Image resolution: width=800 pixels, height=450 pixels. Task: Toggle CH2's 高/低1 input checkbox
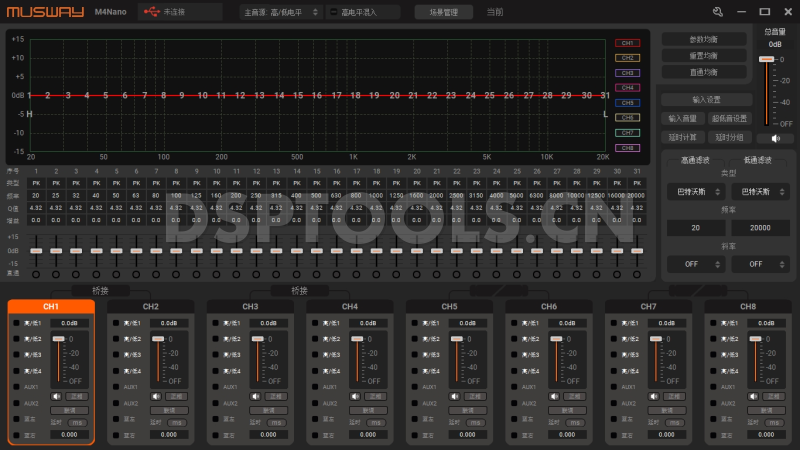[115, 323]
